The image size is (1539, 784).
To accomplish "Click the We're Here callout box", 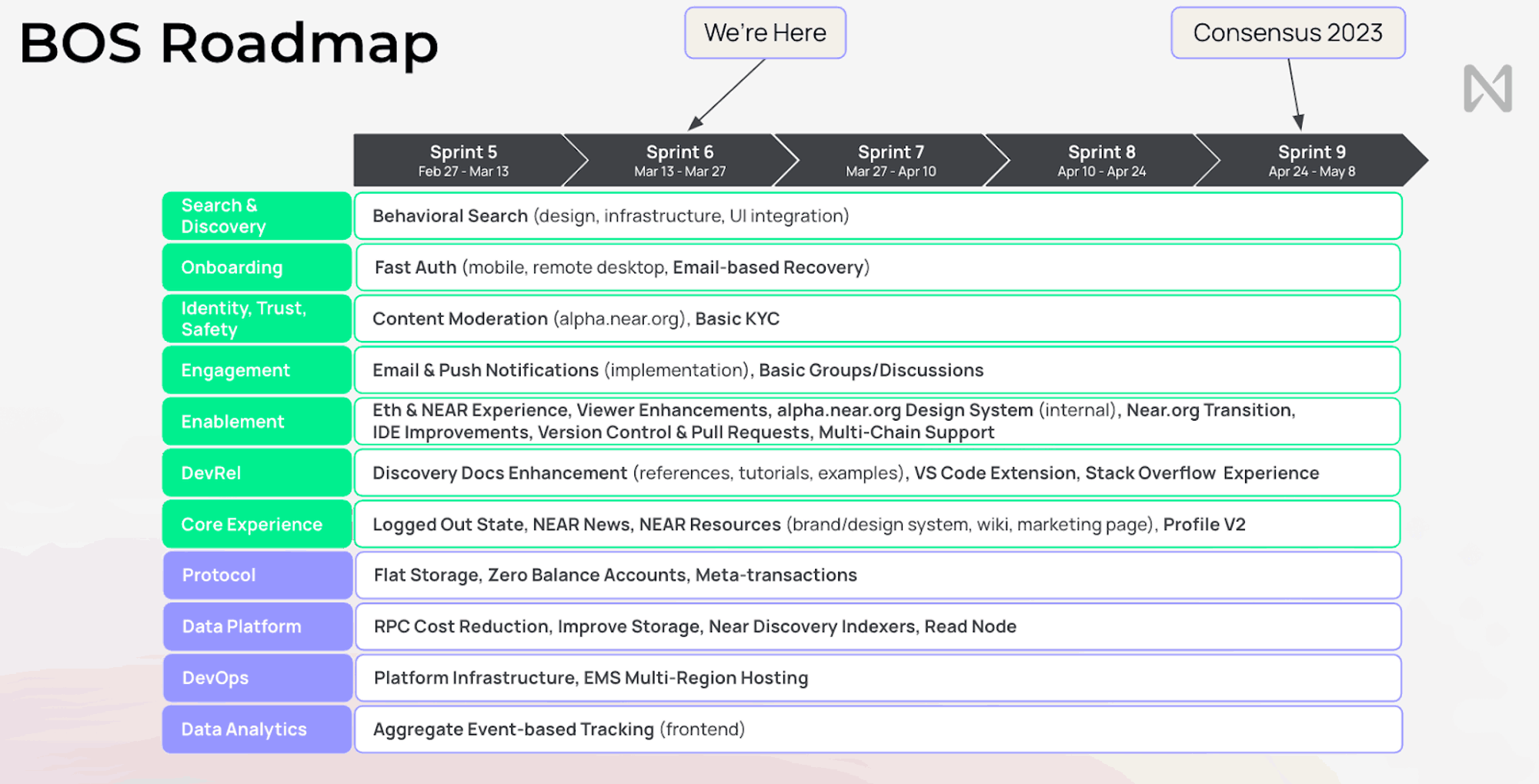I will 765,33.
